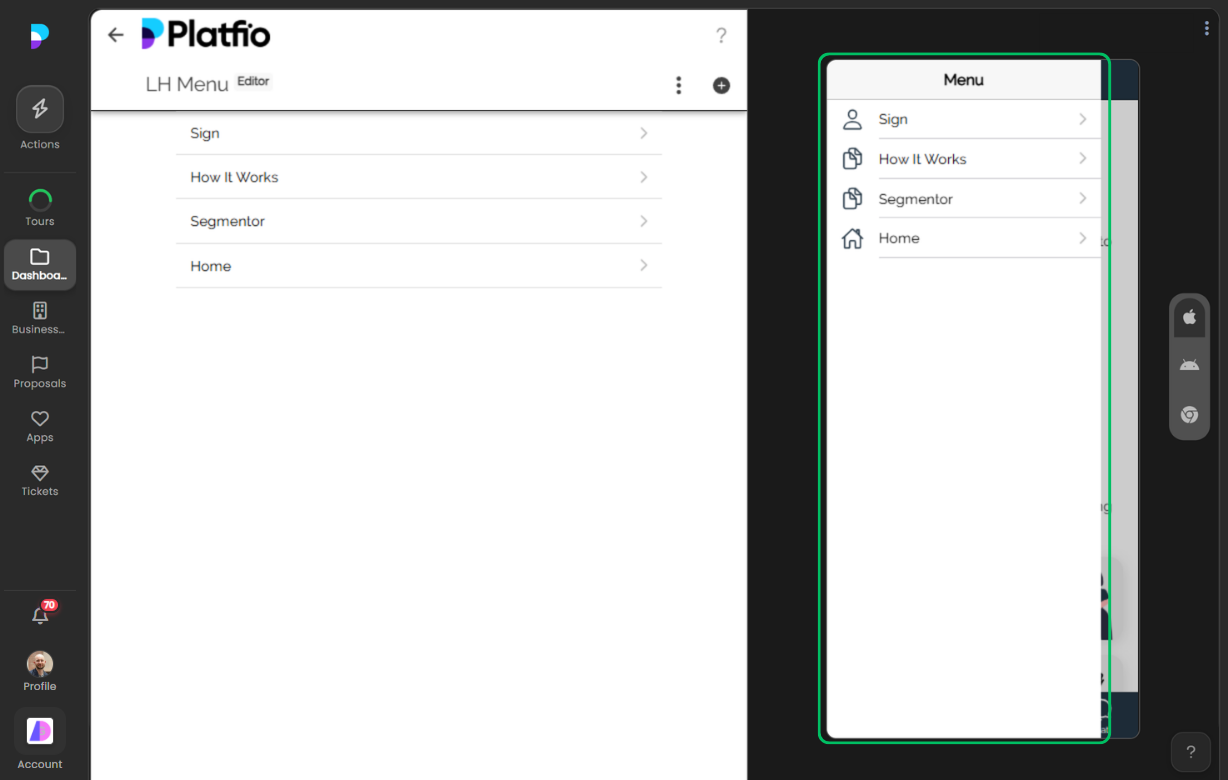Image resolution: width=1228 pixels, height=780 pixels.
Task: Open Dashboards from the sidebar
Action: tap(40, 264)
